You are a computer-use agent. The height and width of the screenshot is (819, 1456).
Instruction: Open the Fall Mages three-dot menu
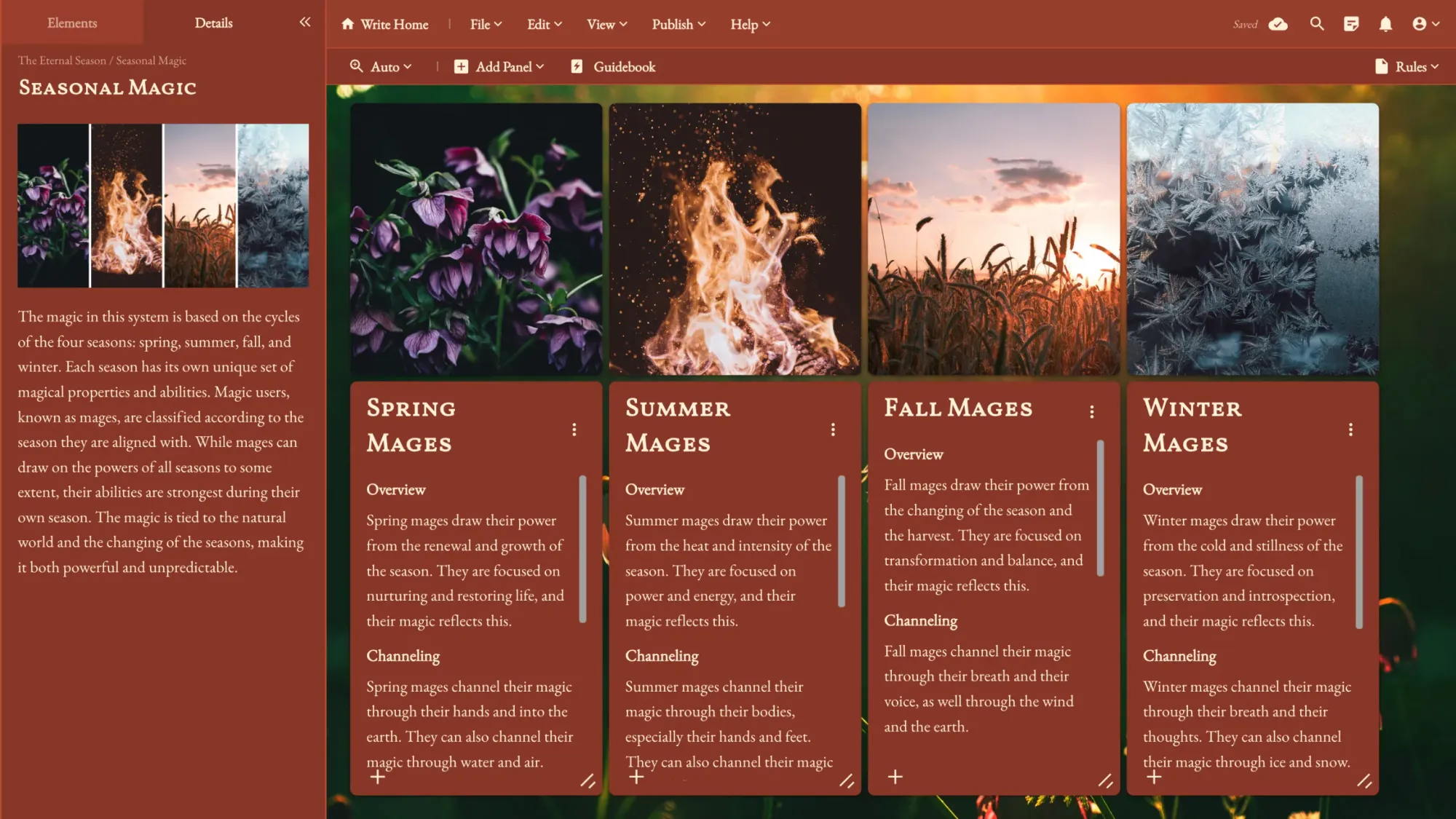click(x=1092, y=411)
